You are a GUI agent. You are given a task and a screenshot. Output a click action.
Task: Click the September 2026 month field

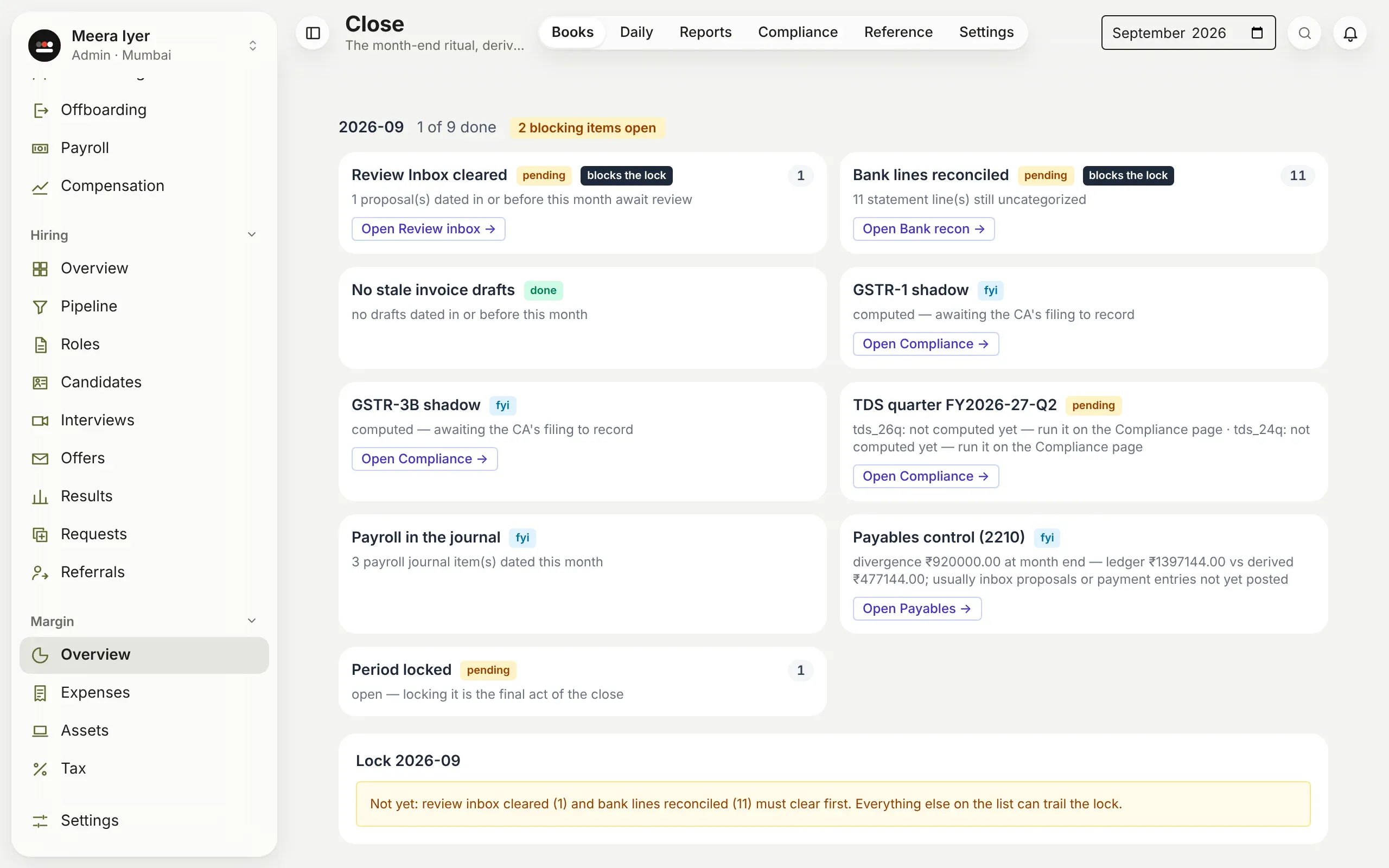click(x=1188, y=33)
